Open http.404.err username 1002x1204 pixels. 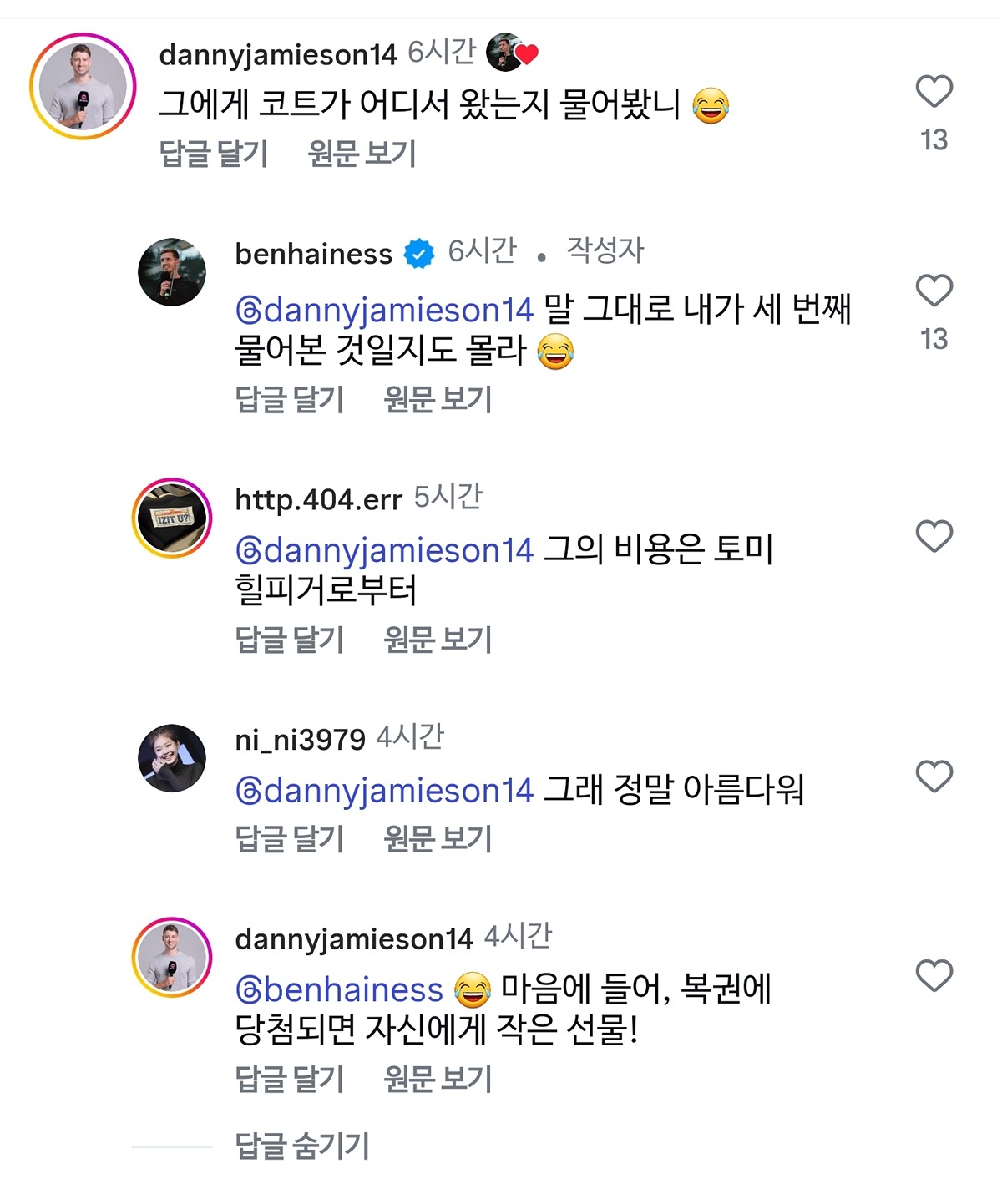[319, 499]
